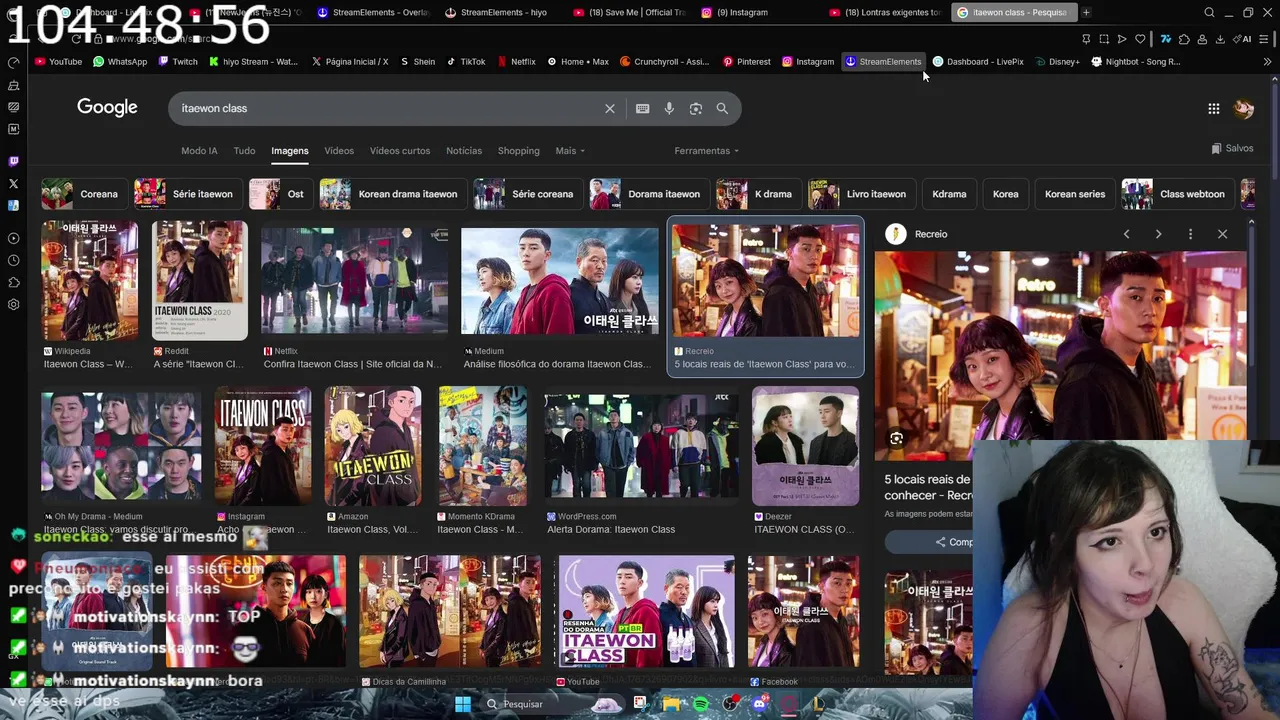
Task: Open the Crunchyroll bookmark
Action: pos(664,62)
